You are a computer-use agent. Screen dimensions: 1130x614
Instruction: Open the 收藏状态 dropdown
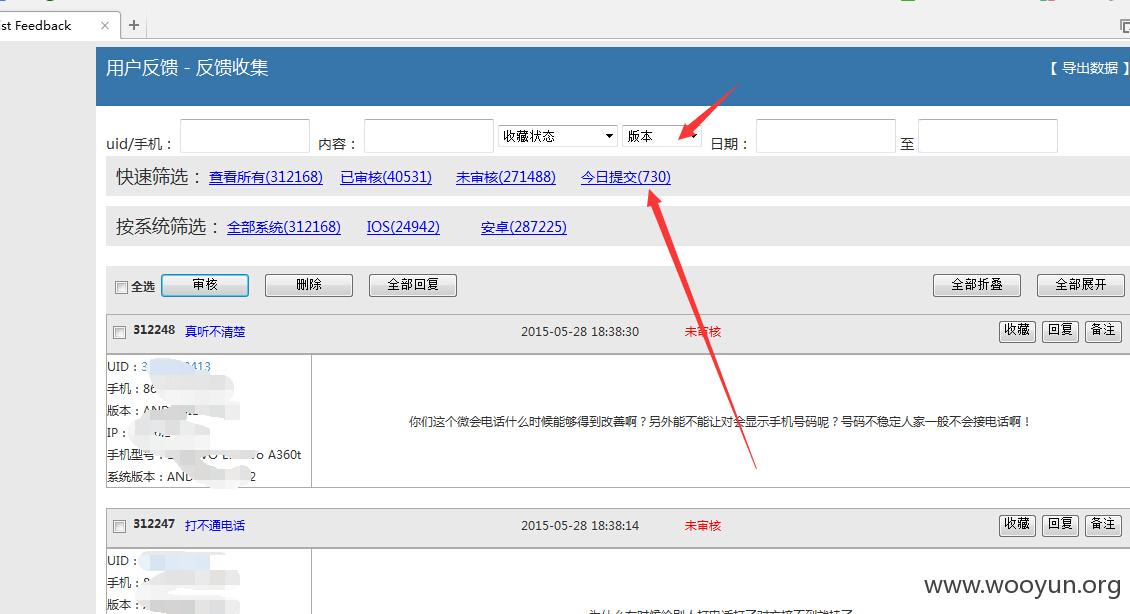[558, 135]
